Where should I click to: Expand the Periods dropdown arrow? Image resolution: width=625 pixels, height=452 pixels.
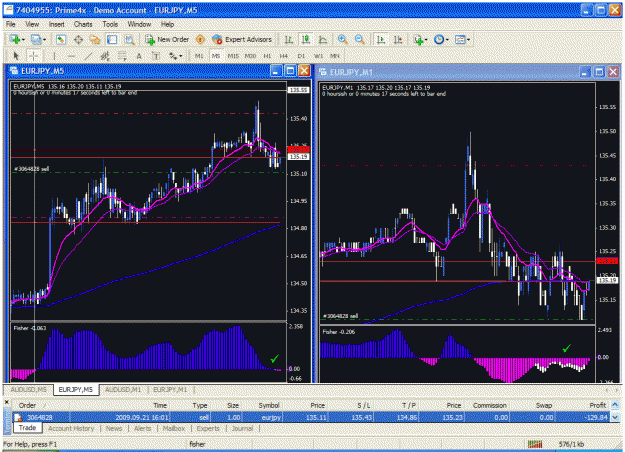pos(447,39)
